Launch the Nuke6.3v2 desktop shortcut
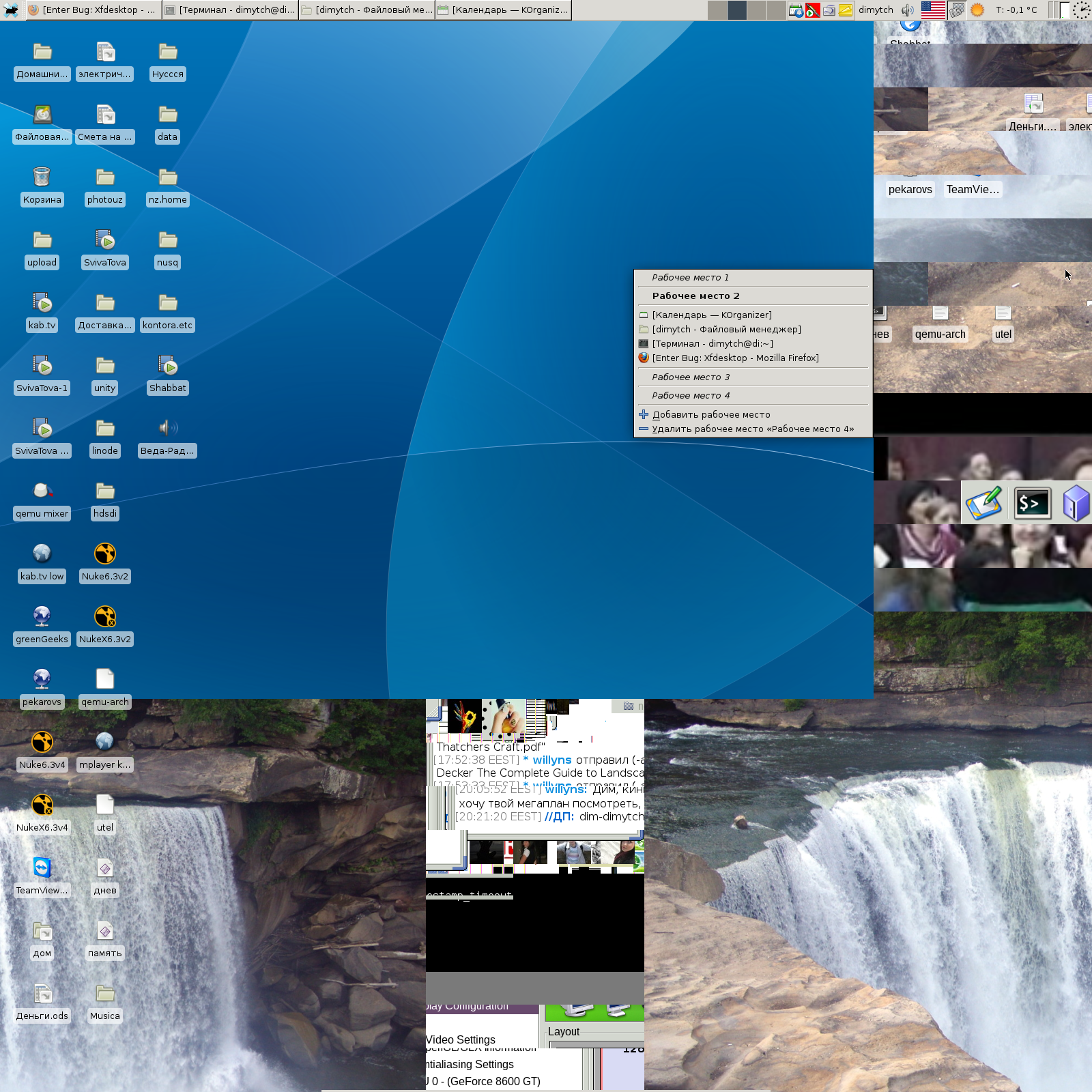1092x1092 pixels. tap(104, 554)
